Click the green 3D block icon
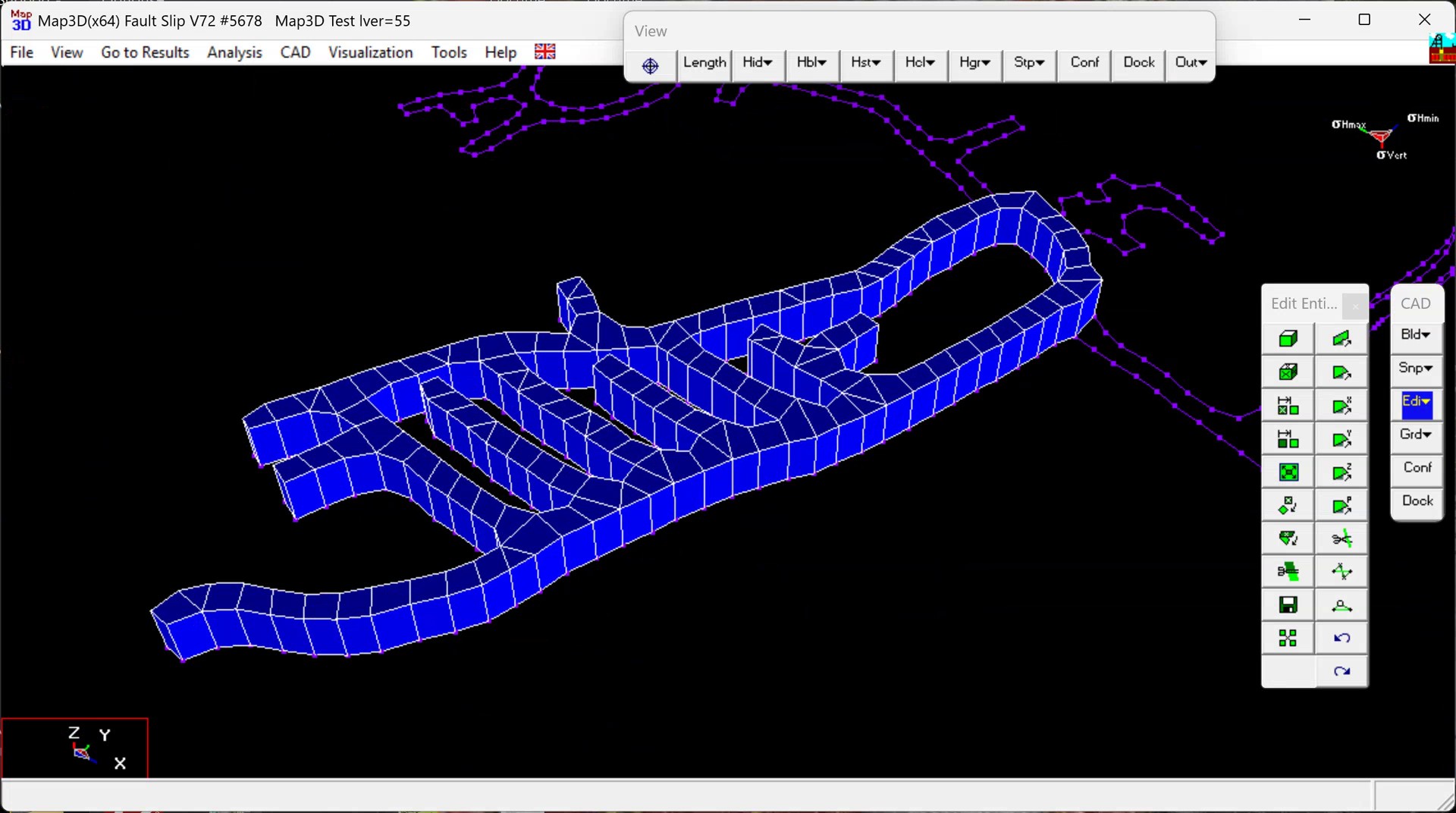 click(x=1288, y=339)
